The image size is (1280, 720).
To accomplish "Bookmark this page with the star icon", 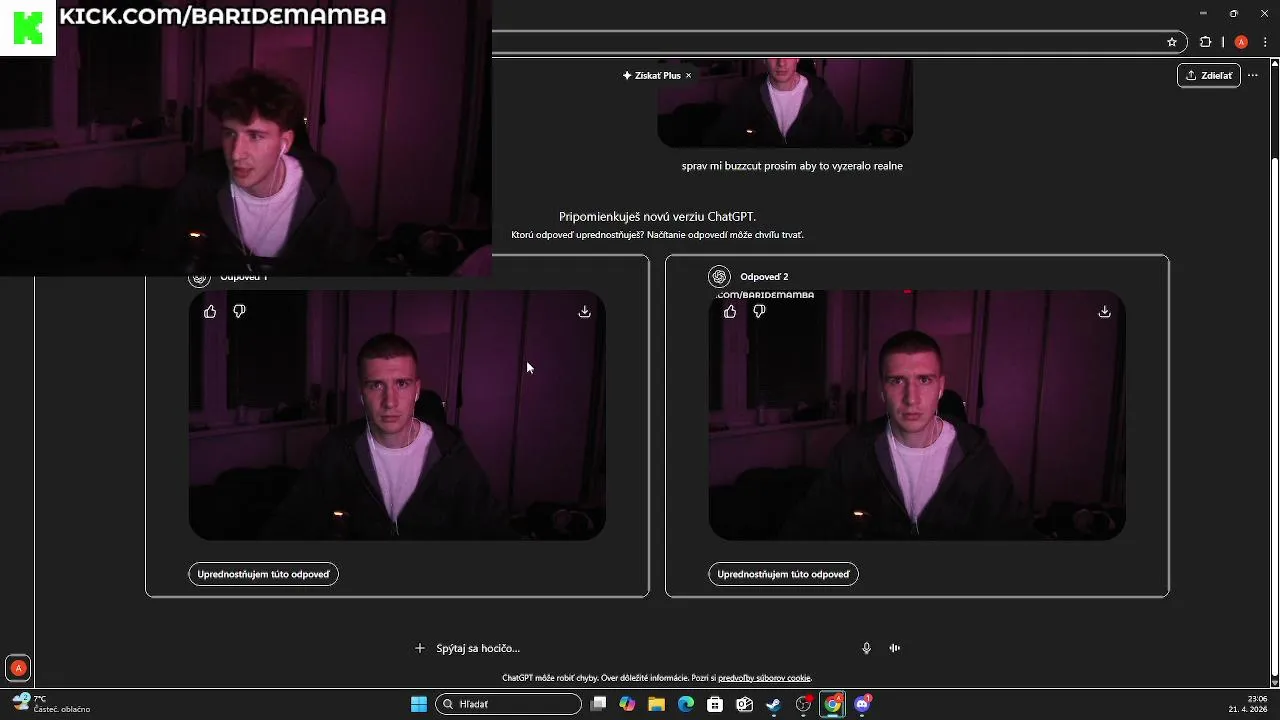I will 1172,42.
